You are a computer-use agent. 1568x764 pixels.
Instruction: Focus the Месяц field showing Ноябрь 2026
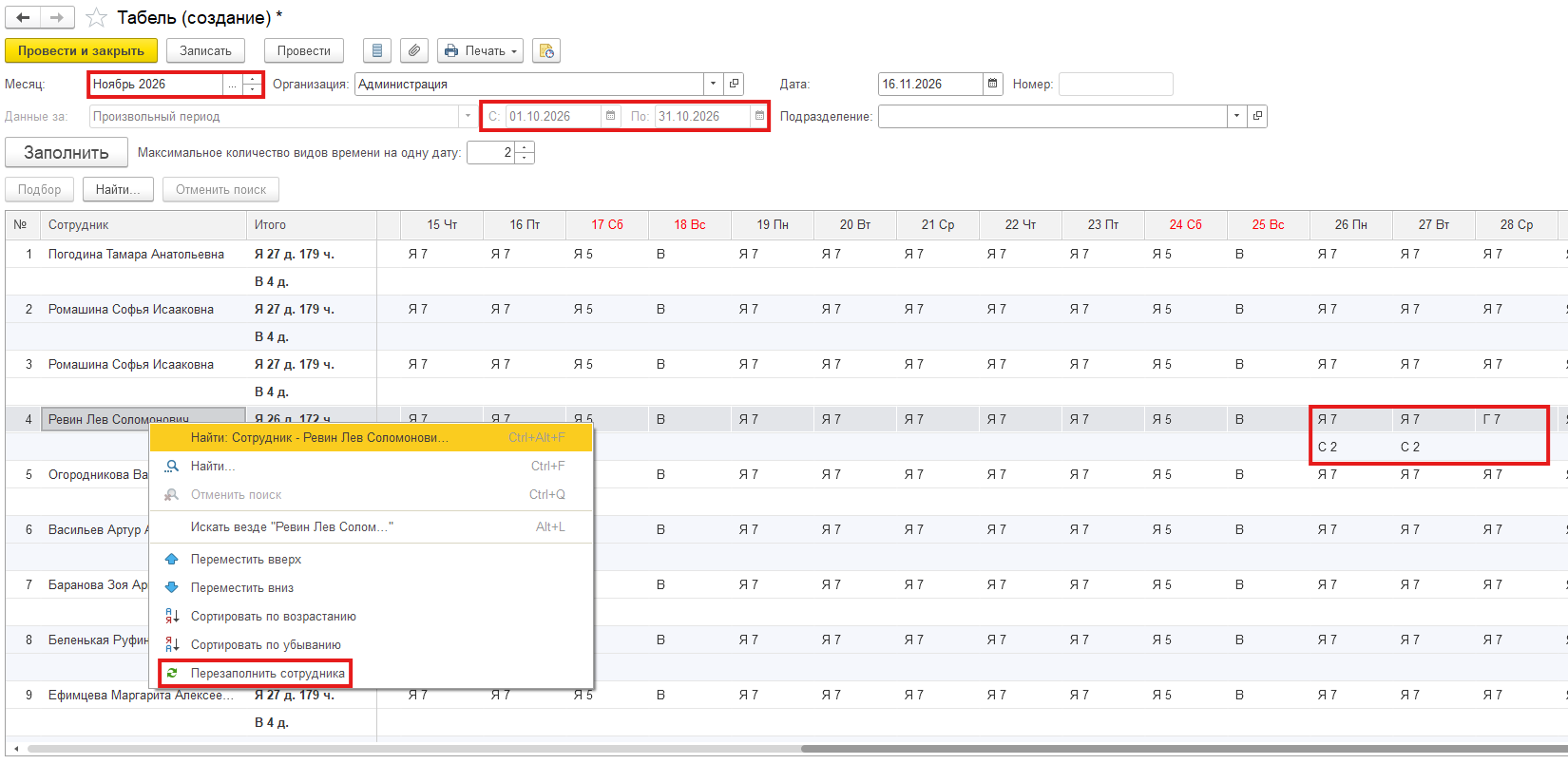pos(156,85)
